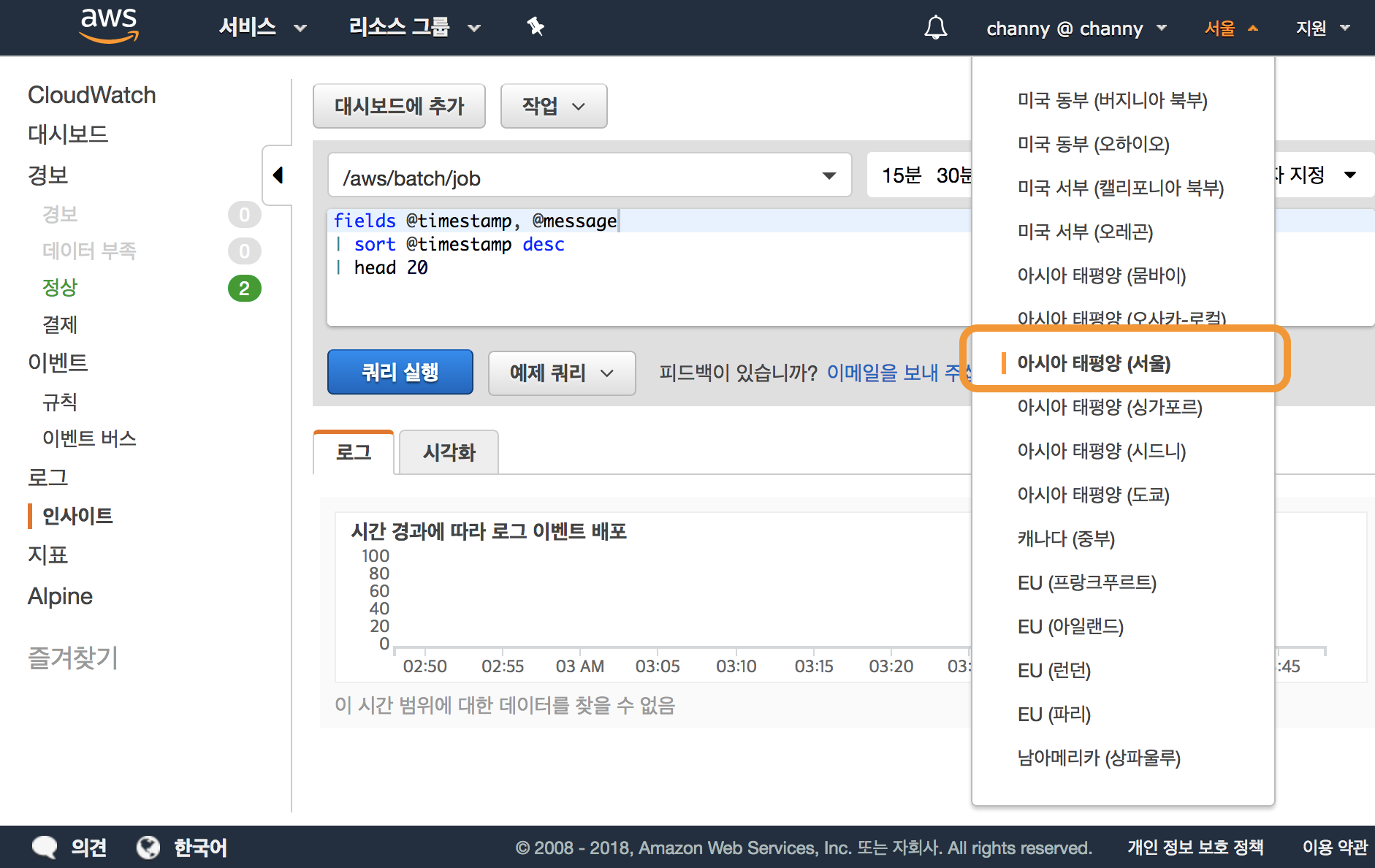Switch to the 로그 results tab
1375x868 pixels.
click(x=354, y=452)
